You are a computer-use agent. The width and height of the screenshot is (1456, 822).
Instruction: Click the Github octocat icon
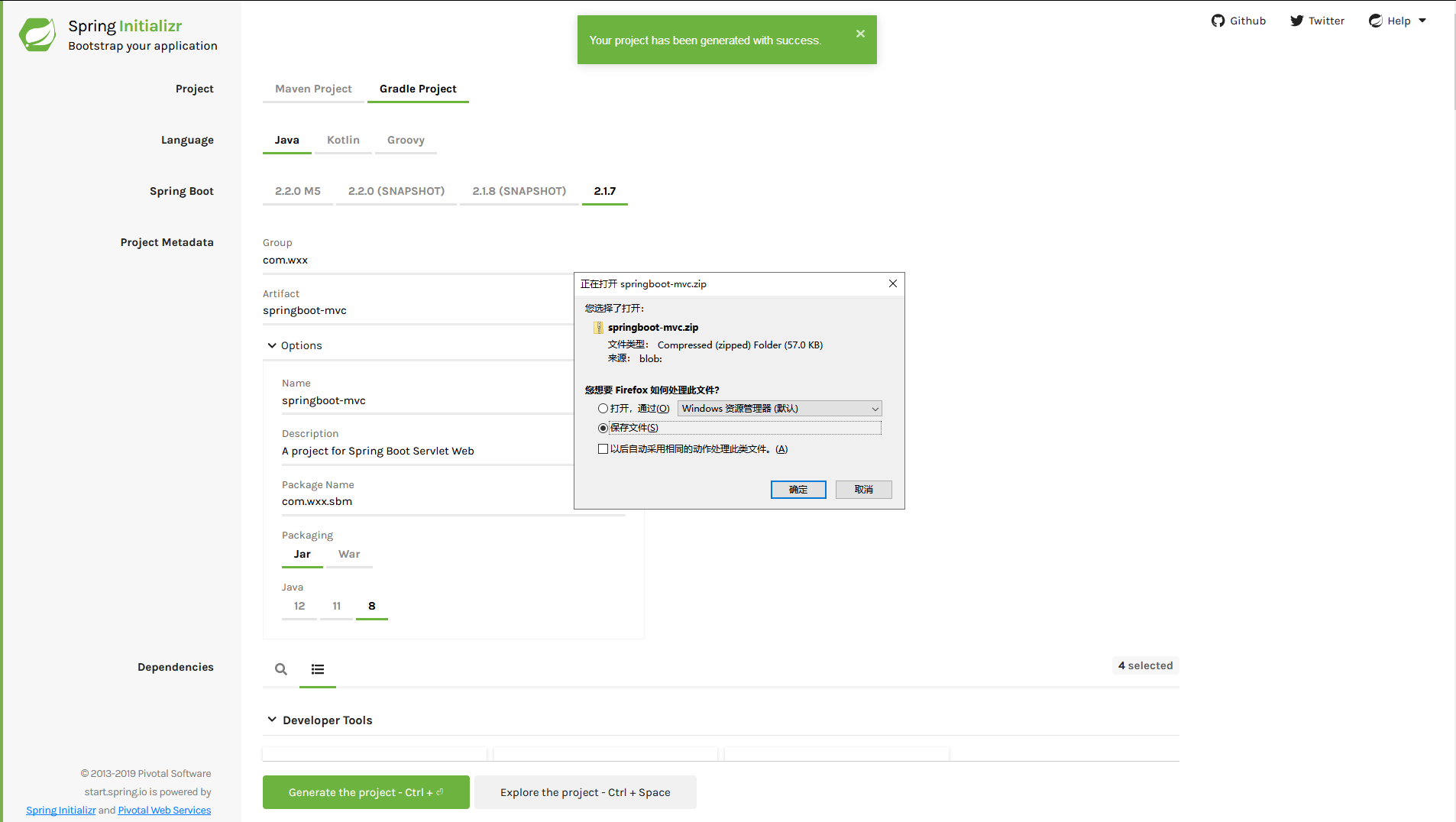pos(1218,21)
